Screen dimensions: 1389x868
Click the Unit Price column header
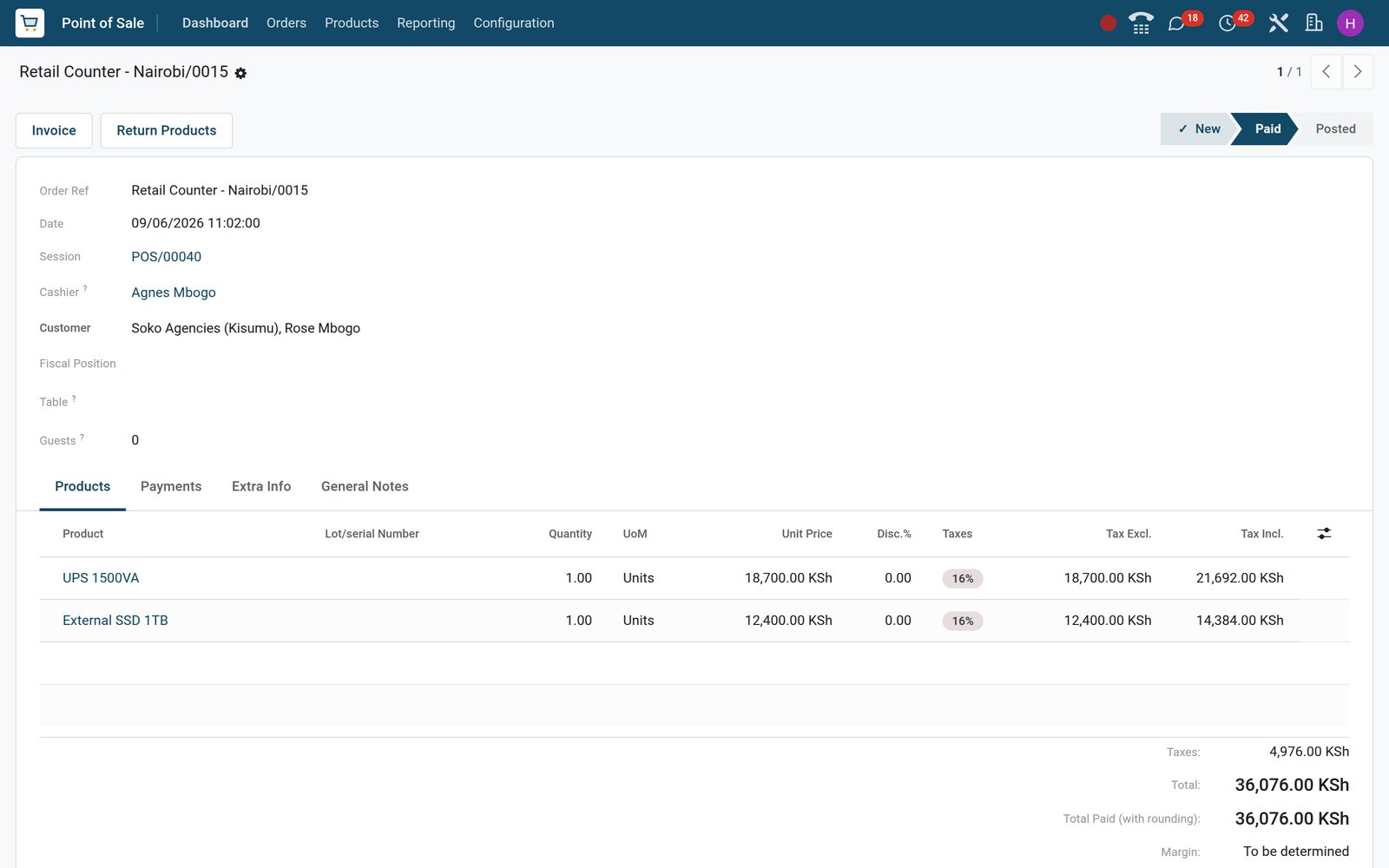(x=806, y=534)
